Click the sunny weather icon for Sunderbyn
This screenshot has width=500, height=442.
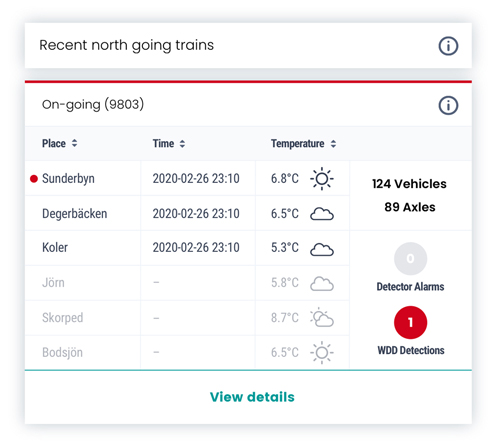click(x=322, y=179)
